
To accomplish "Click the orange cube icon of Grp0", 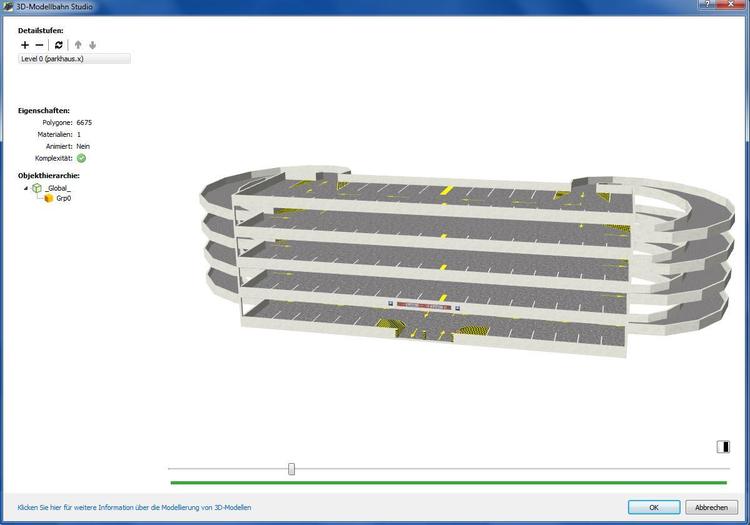I will click(x=48, y=198).
